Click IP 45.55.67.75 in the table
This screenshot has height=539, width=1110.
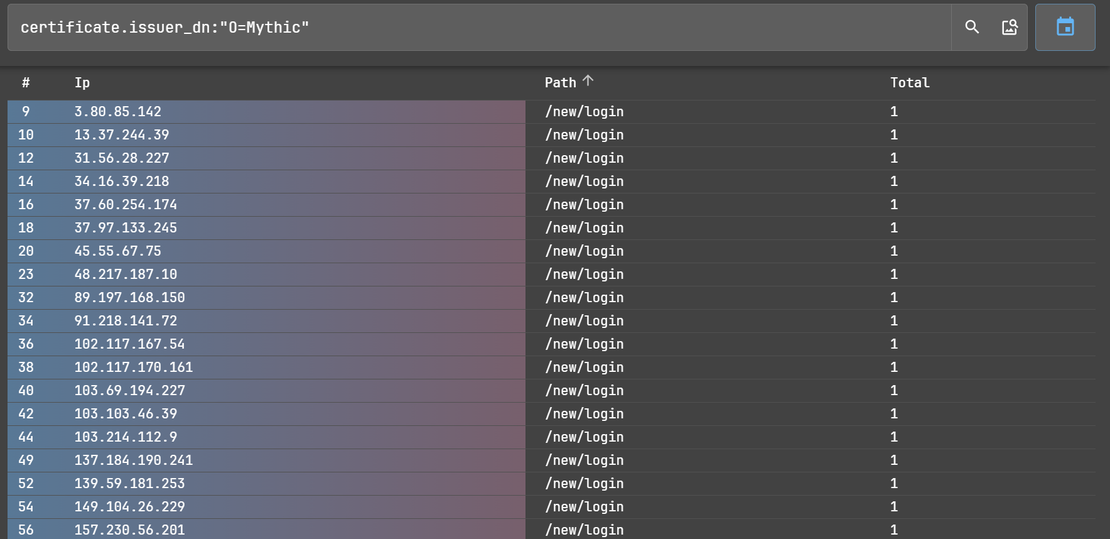117,251
